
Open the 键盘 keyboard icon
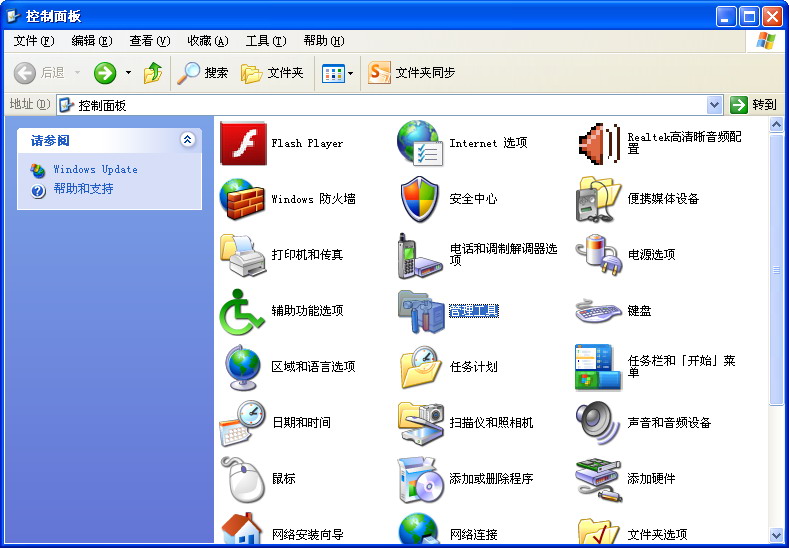tap(599, 311)
